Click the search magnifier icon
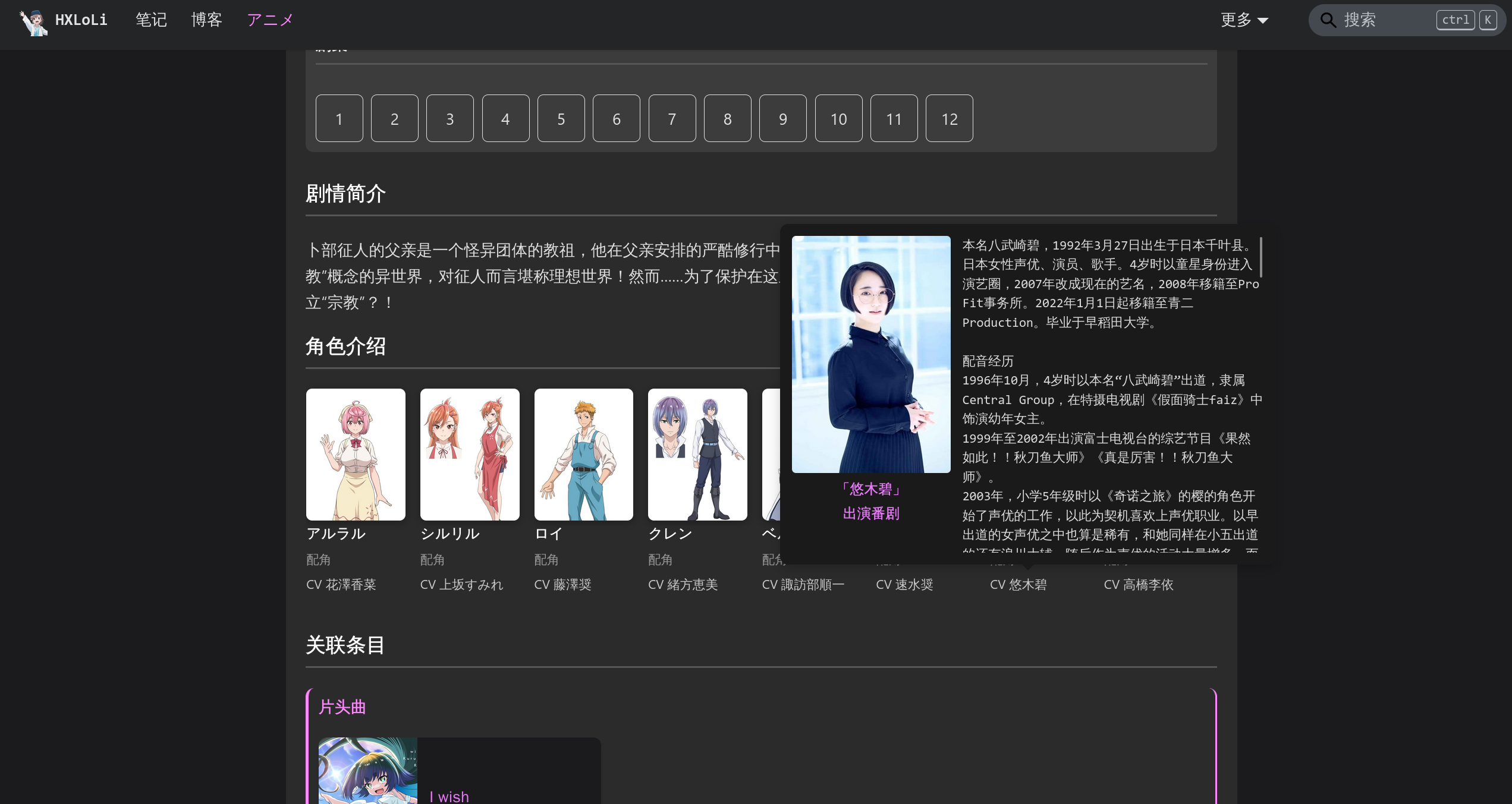Screen dimensions: 1512x804 click(1328, 20)
